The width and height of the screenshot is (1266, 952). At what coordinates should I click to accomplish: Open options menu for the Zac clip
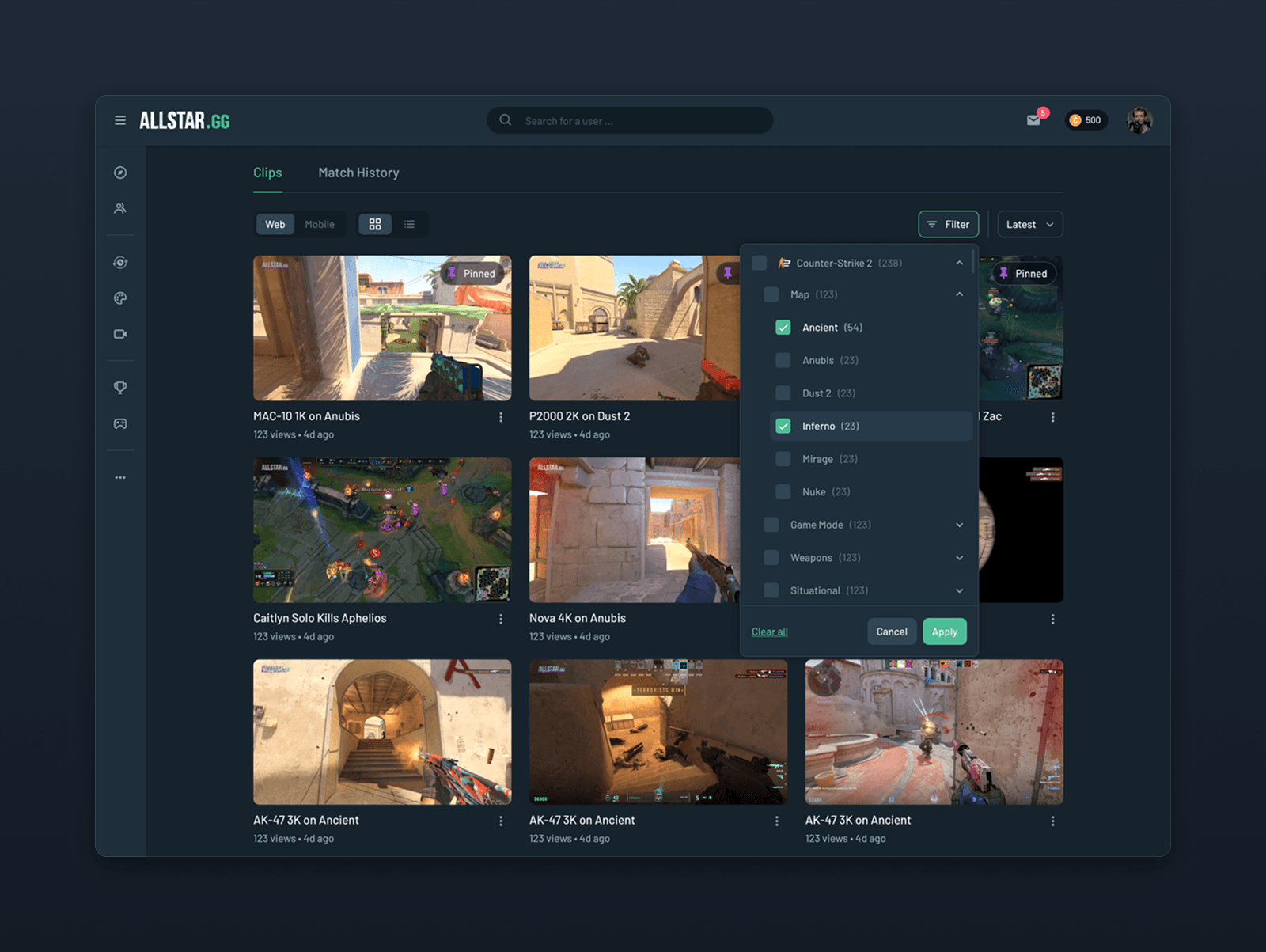pos(1052,417)
